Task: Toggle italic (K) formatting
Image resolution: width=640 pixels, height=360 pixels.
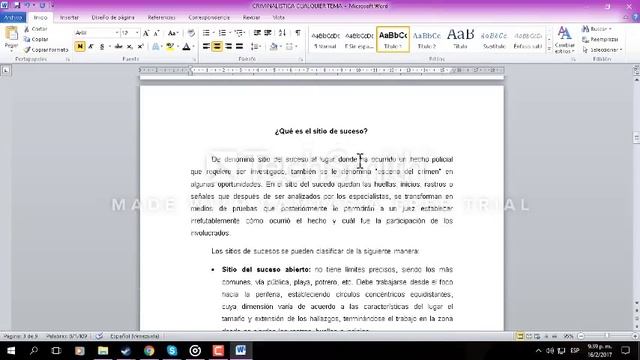Action: tap(91, 47)
